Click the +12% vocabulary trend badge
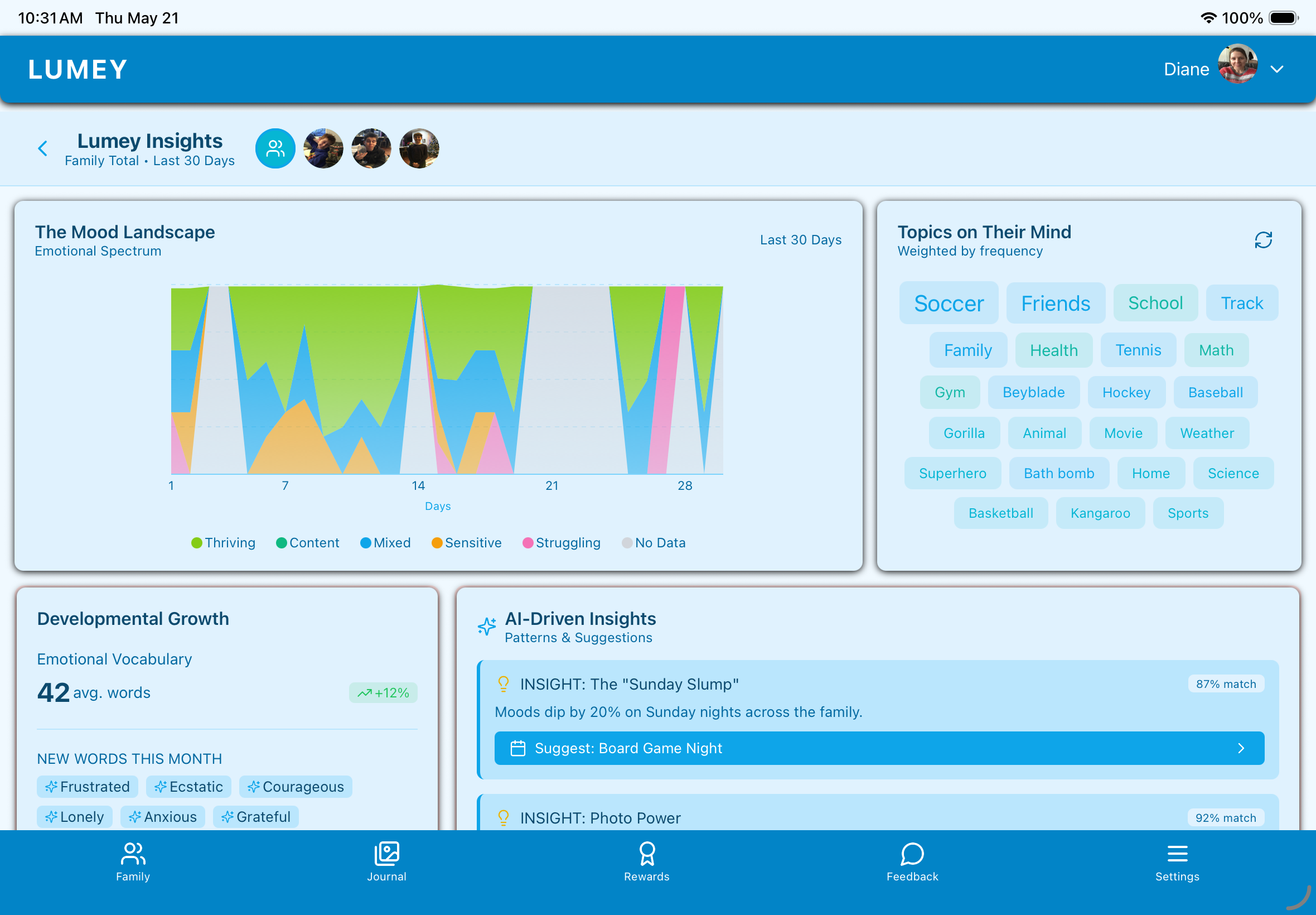The width and height of the screenshot is (1316, 915). [x=383, y=692]
